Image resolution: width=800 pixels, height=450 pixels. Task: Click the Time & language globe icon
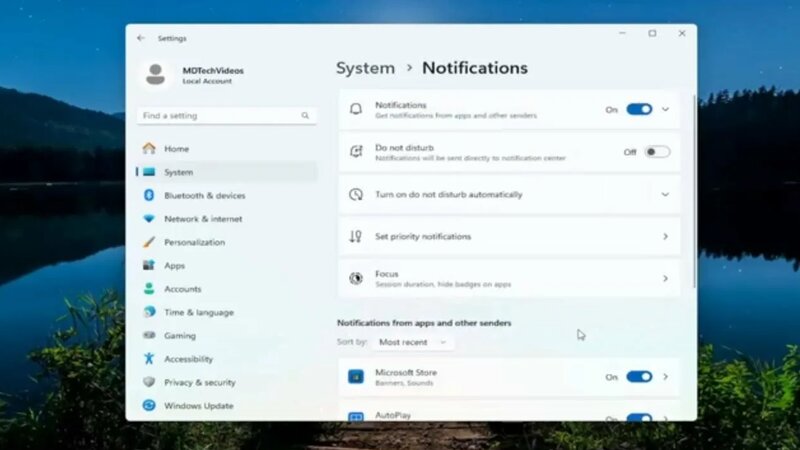click(x=149, y=312)
